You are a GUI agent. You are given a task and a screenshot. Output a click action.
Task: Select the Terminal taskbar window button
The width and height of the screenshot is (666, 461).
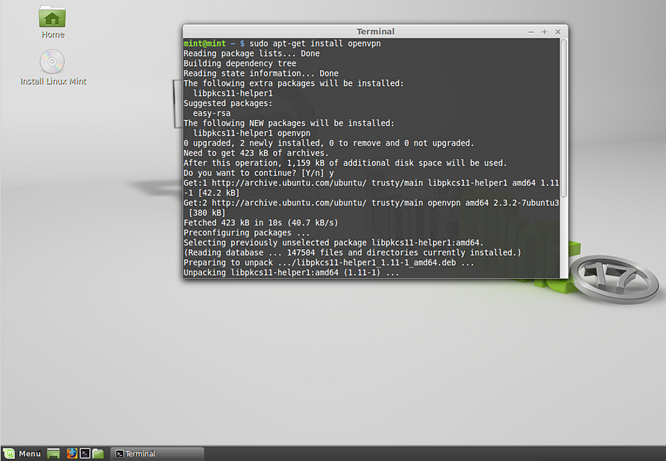coord(157,453)
